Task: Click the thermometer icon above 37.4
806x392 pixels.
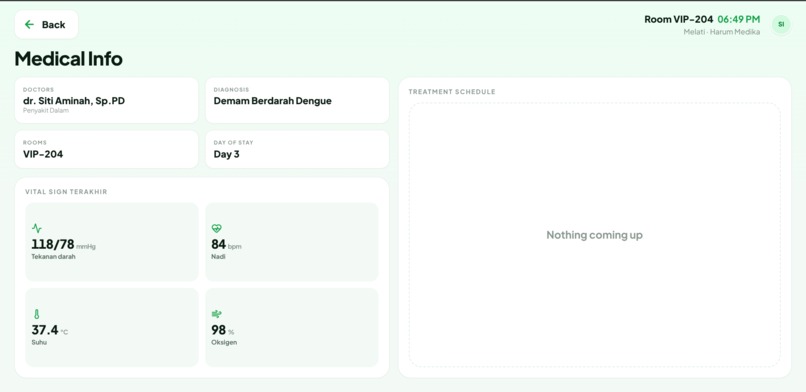Action: tap(36, 314)
